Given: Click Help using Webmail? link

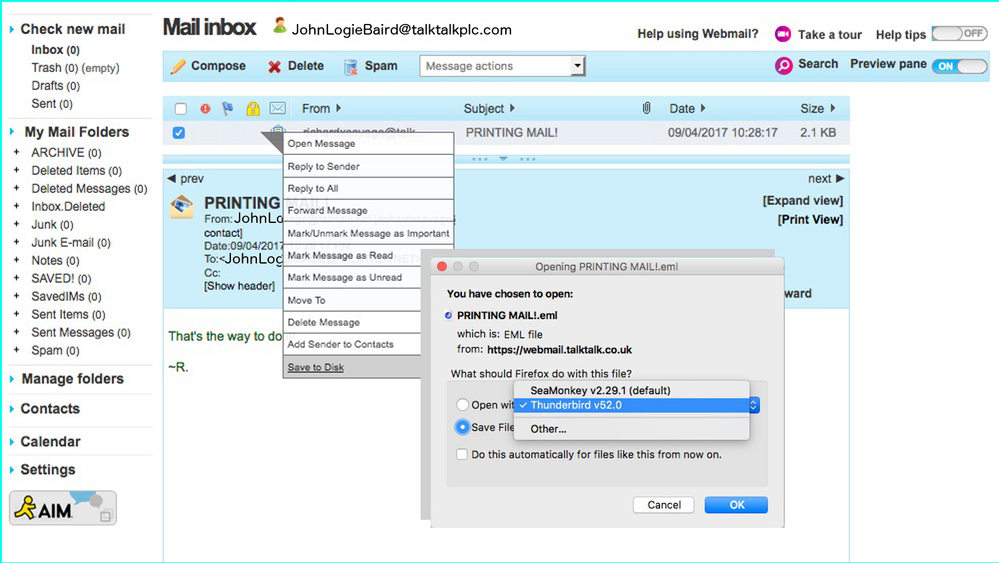Looking at the screenshot, I should coord(698,34).
